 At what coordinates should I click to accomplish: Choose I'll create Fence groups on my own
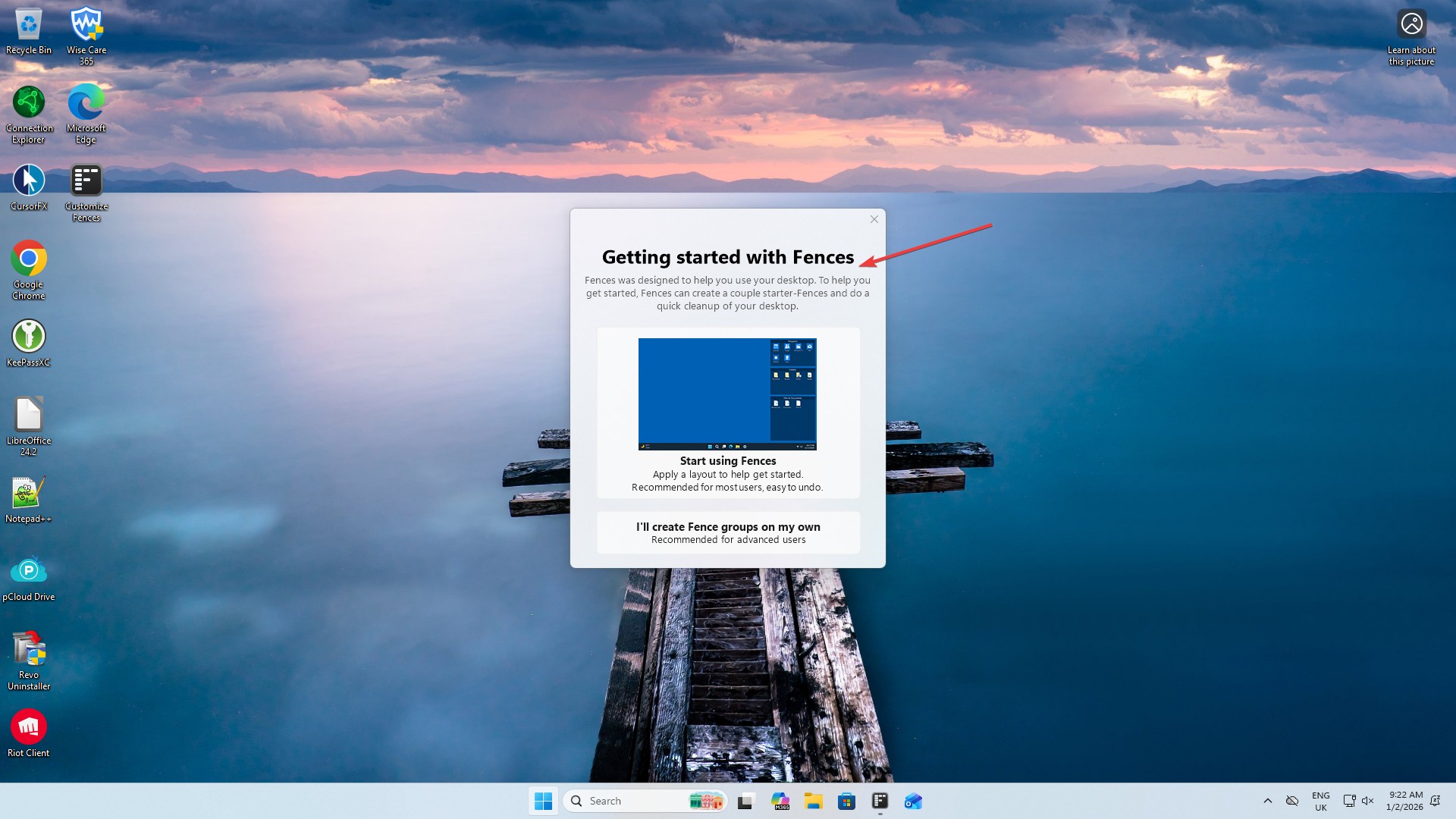coord(727,532)
